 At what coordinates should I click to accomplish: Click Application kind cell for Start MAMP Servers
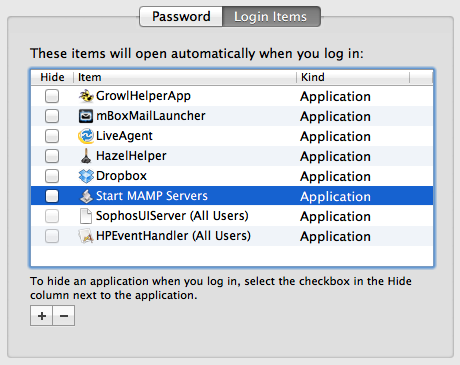click(335, 197)
